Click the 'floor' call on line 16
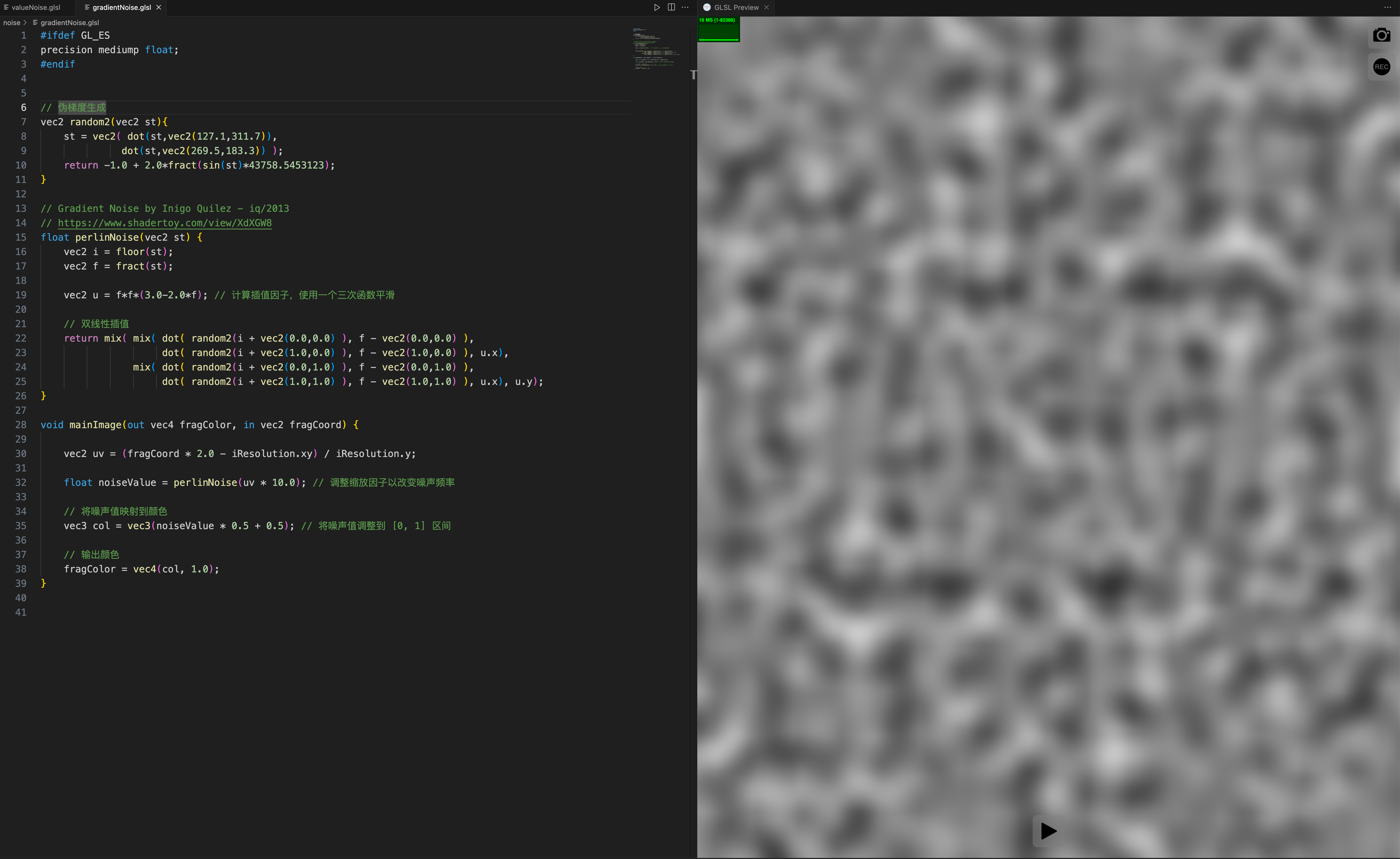 point(130,251)
